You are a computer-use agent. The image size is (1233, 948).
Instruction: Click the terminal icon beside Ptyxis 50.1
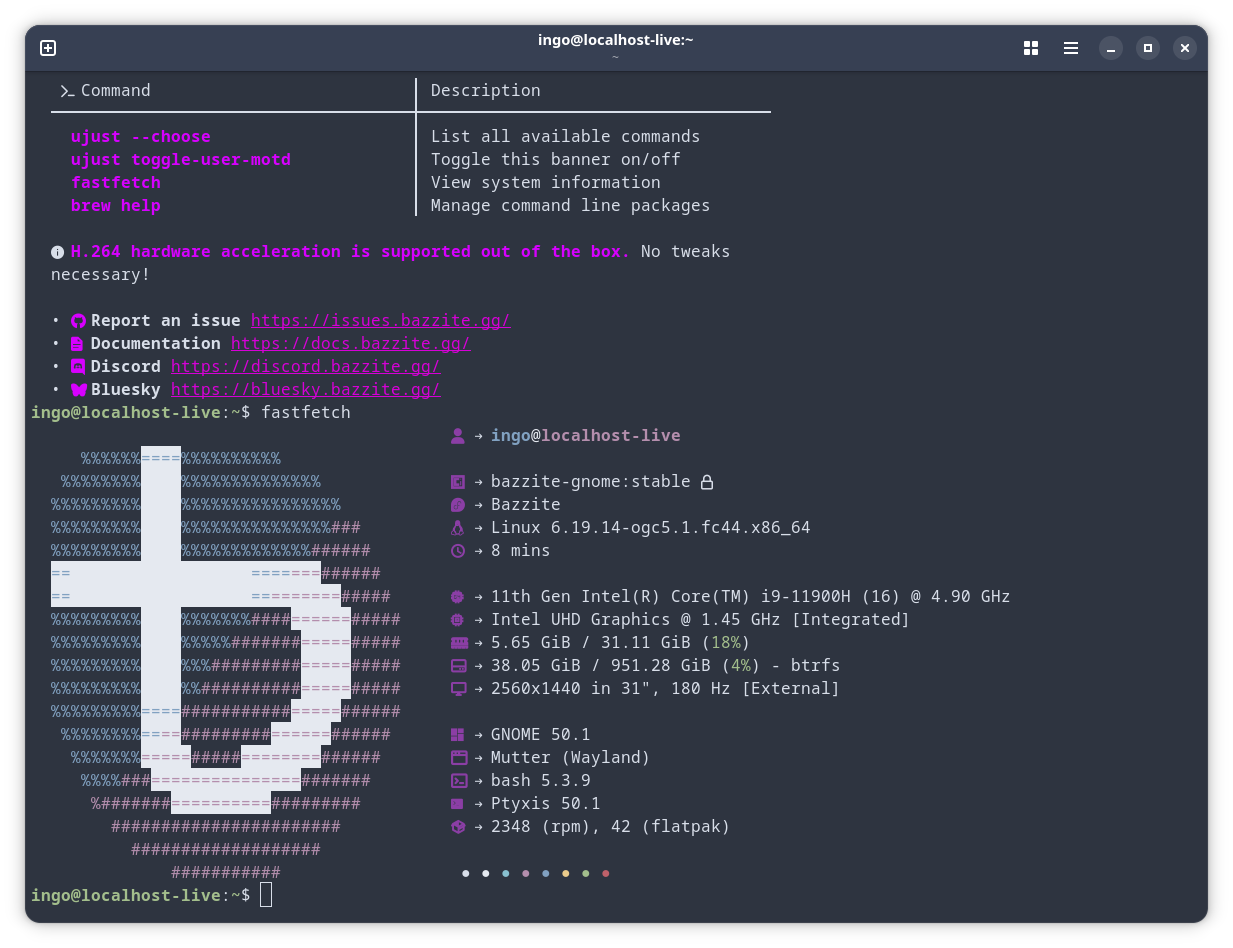click(458, 804)
